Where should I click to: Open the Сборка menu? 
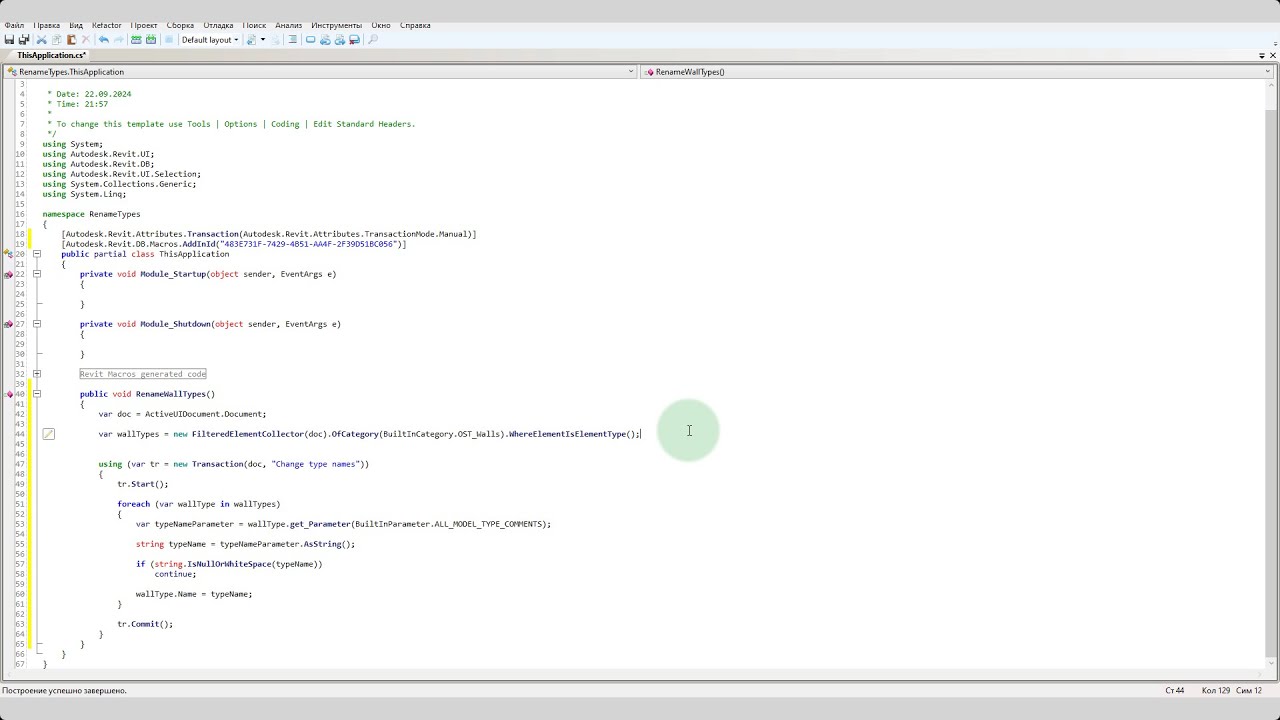[180, 25]
